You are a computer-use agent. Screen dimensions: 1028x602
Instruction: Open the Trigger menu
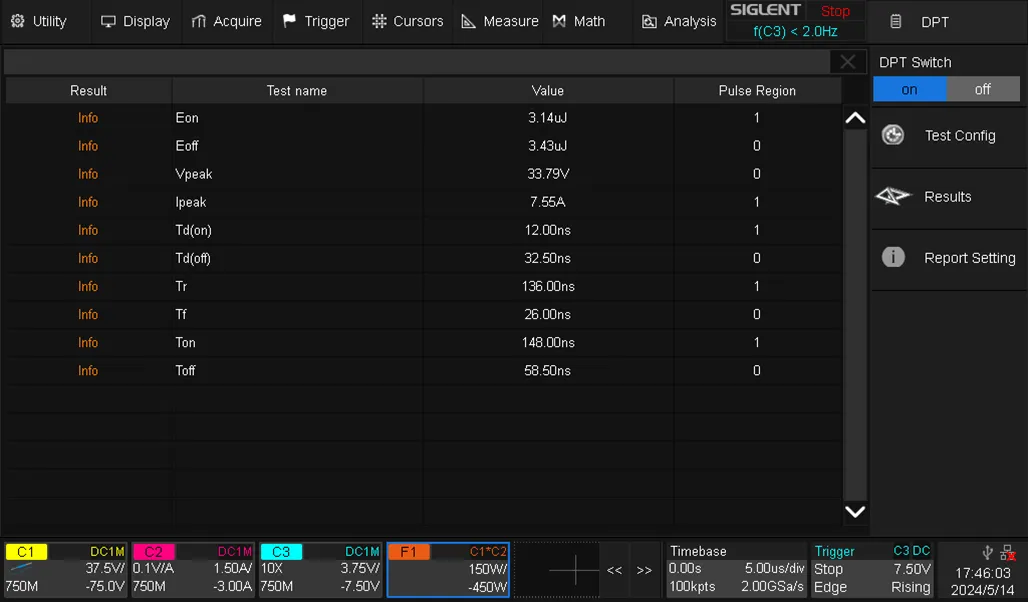[316, 21]
